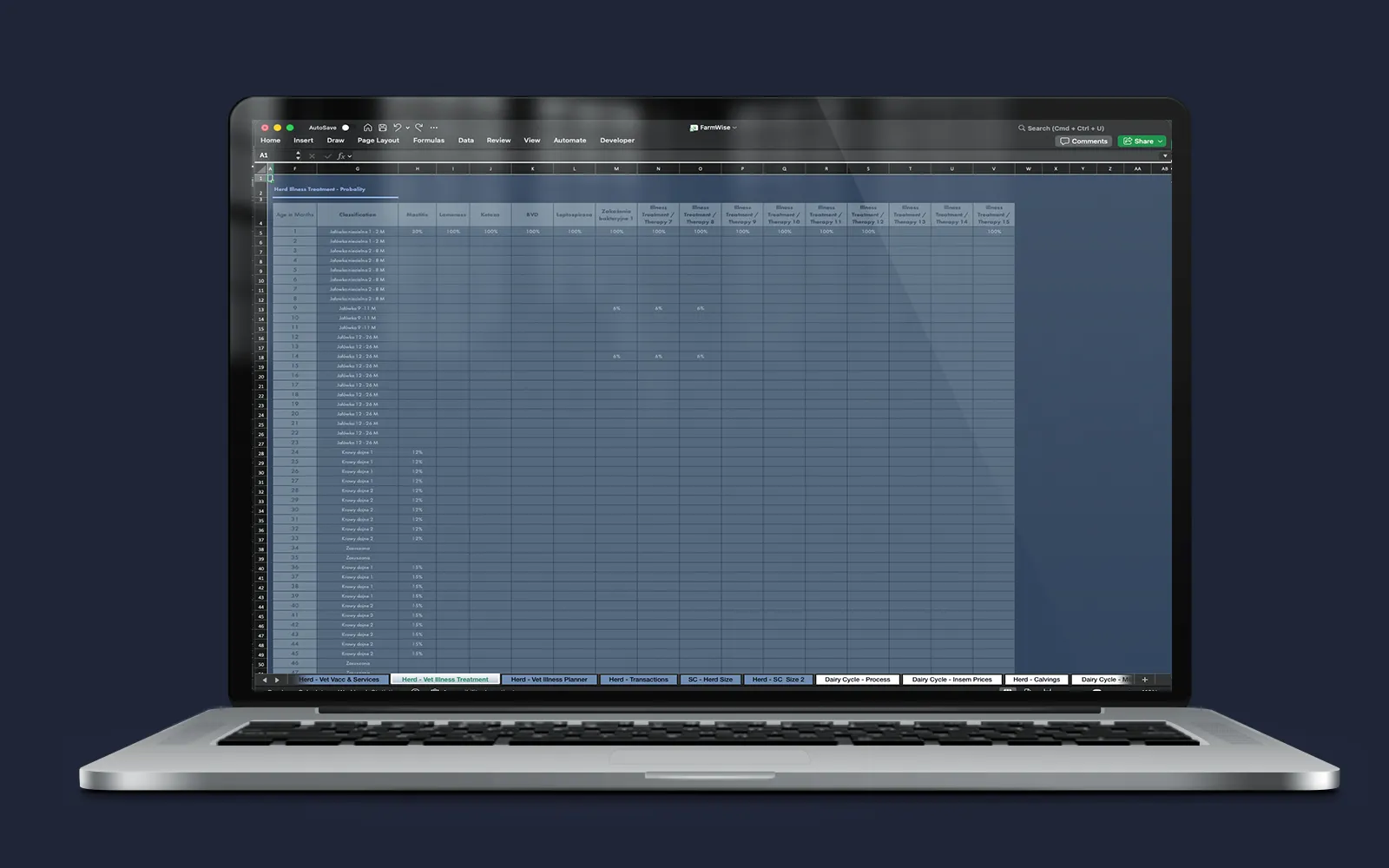Open the Home ribbon tab
This screenshot has width=1389, height=868.
pyautogui.click(x=270, y=141)
